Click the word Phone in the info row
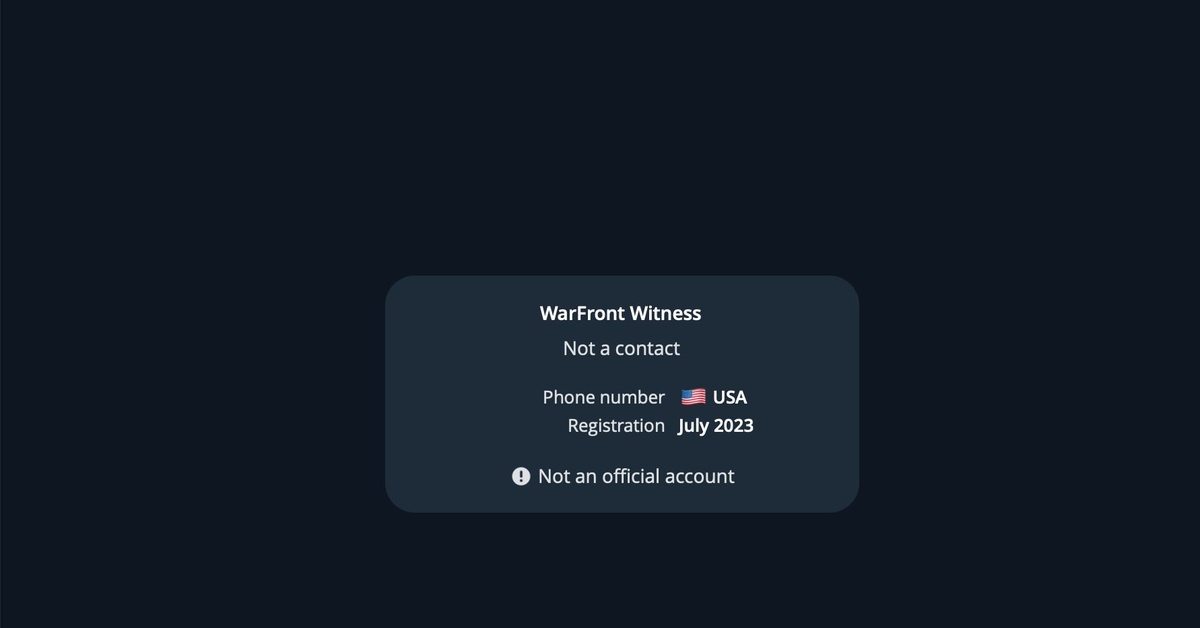The width and height of the screenshot is (1200, 628). 569,397
